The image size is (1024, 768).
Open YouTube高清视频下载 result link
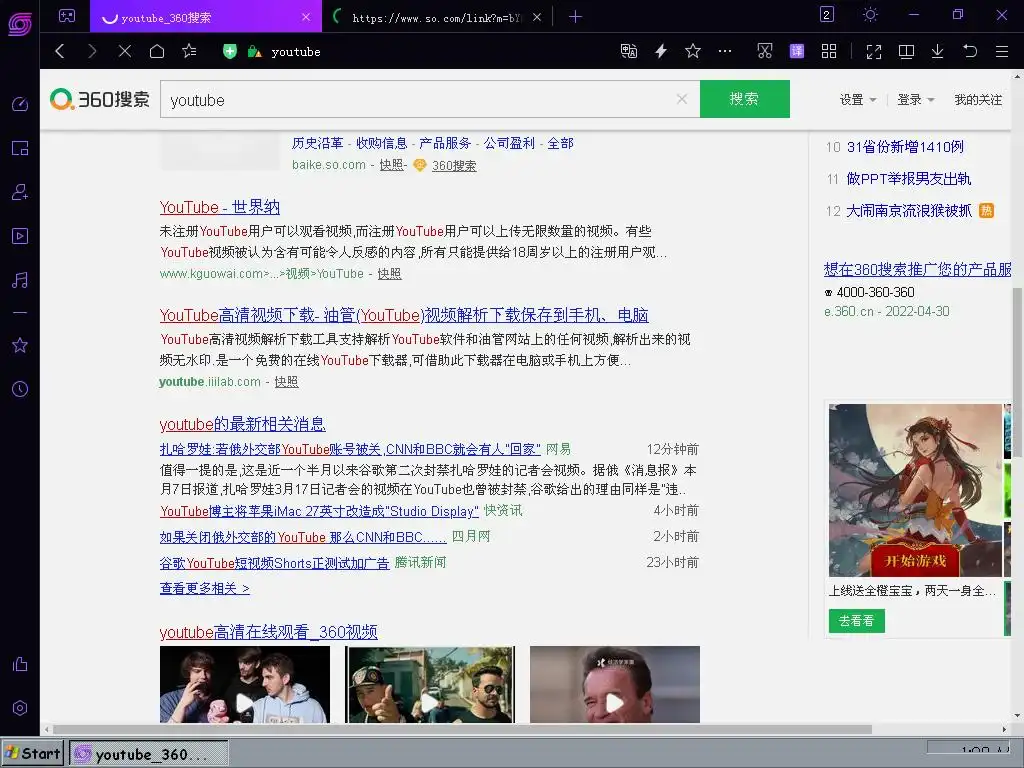point(404,315)
